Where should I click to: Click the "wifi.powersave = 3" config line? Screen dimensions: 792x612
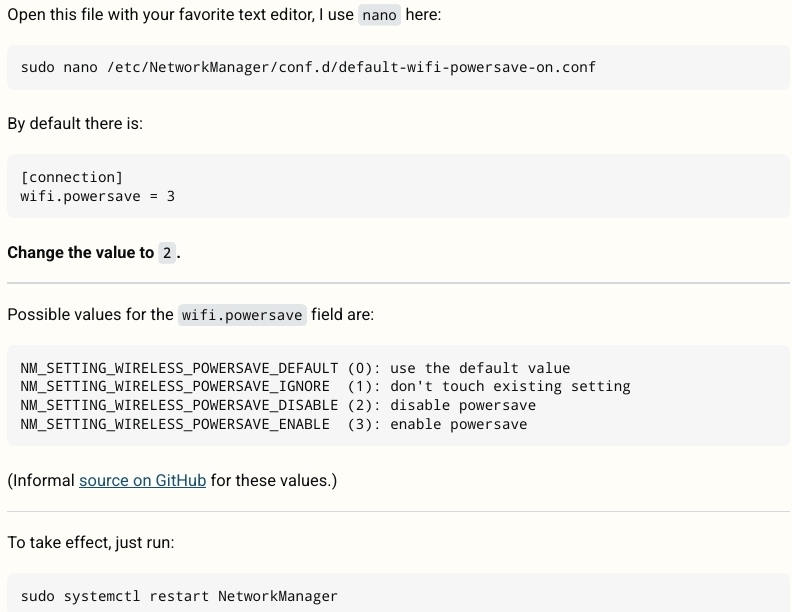click(x=97, y=196)
